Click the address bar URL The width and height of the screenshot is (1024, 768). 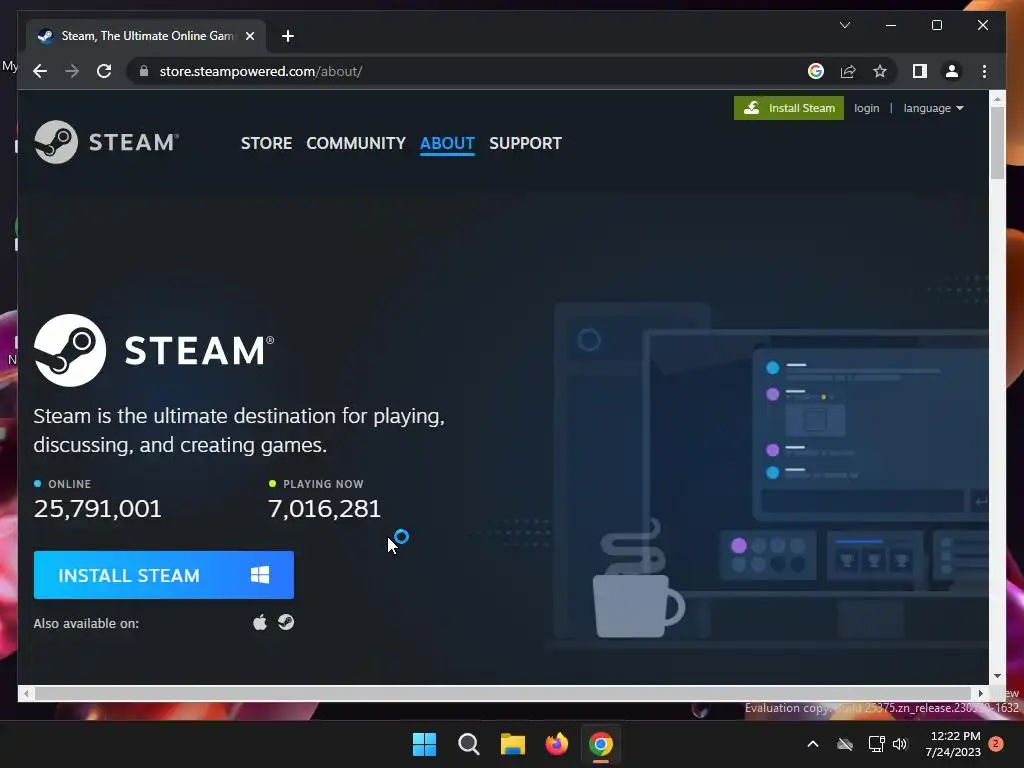(261, 71)
